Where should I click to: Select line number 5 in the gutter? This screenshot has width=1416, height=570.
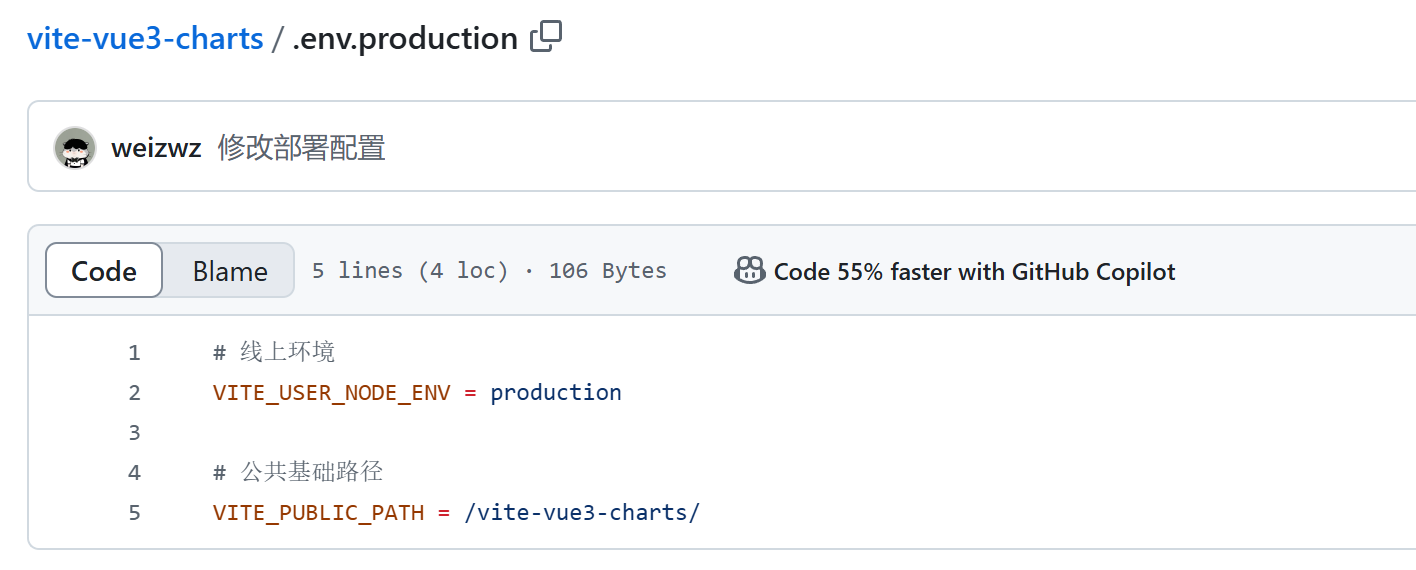click(134, 512)
